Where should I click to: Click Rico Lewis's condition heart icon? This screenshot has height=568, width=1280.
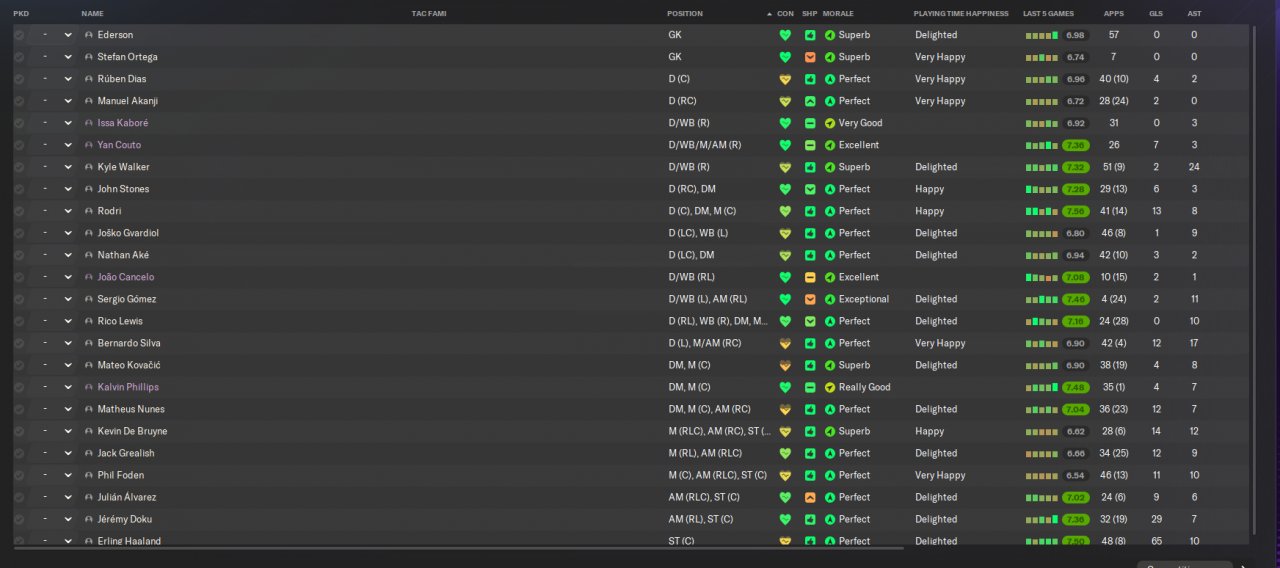pos(785,321)
